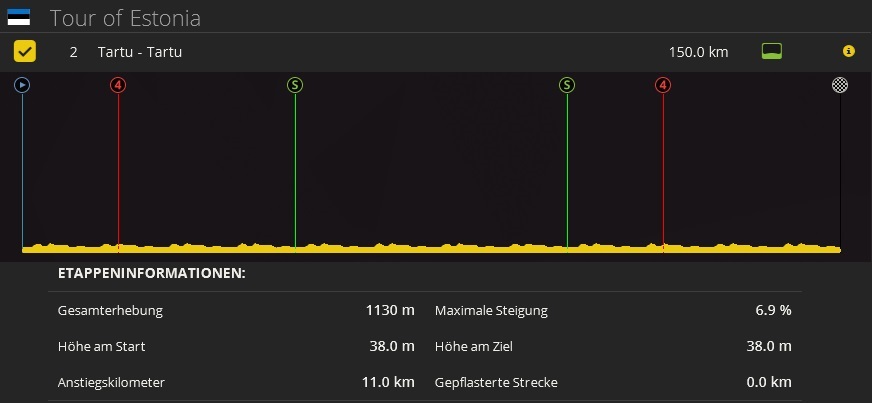Select the first green sprint marker
The image size is (872, 403).
pos(295,85)
